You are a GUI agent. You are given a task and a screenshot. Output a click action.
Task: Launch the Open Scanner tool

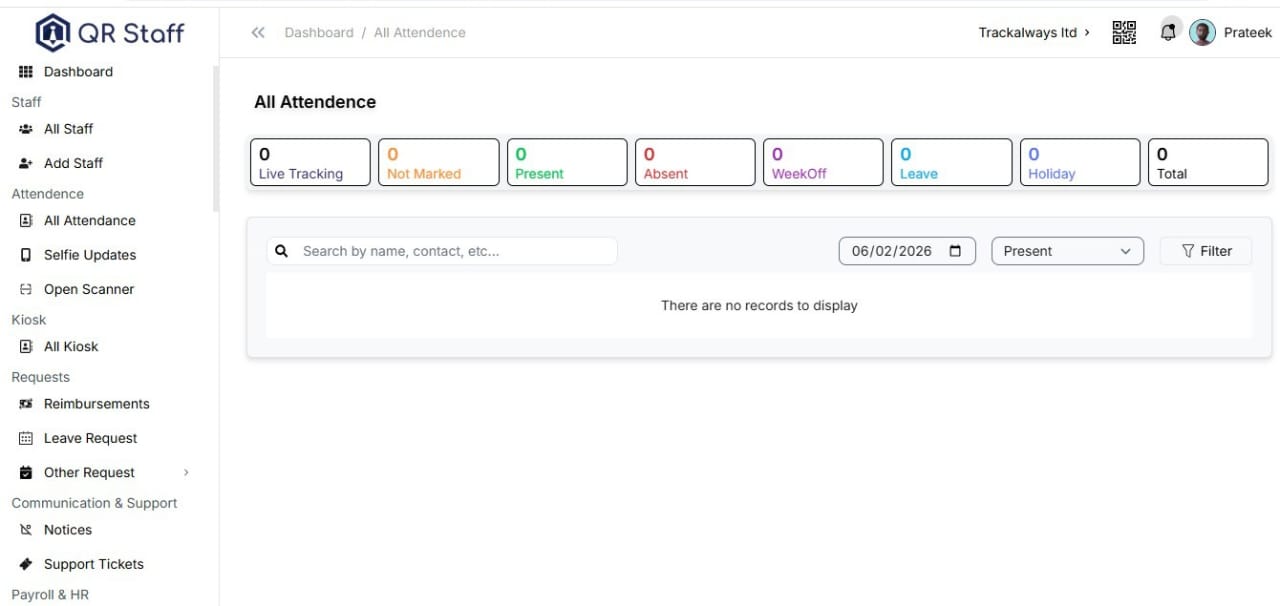88,289
